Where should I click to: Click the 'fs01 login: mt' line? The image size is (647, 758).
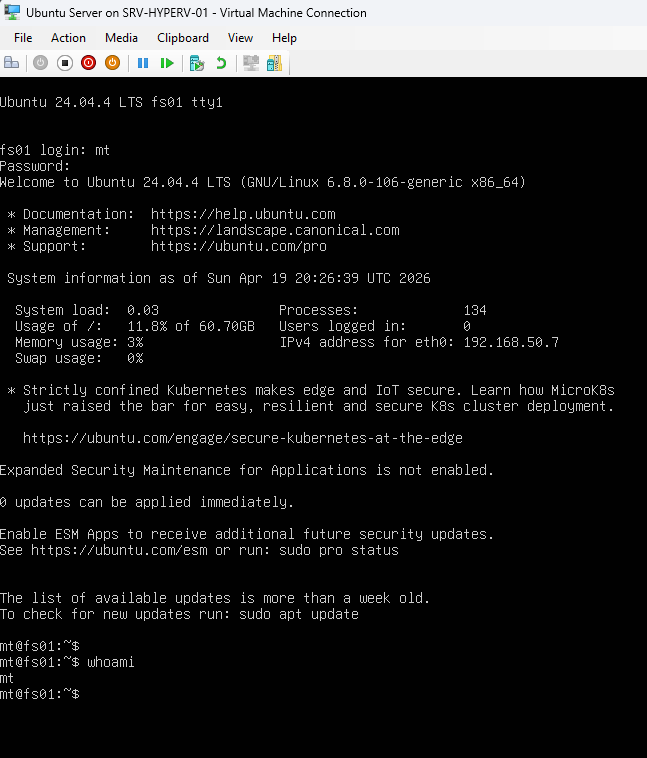(55, 150)
